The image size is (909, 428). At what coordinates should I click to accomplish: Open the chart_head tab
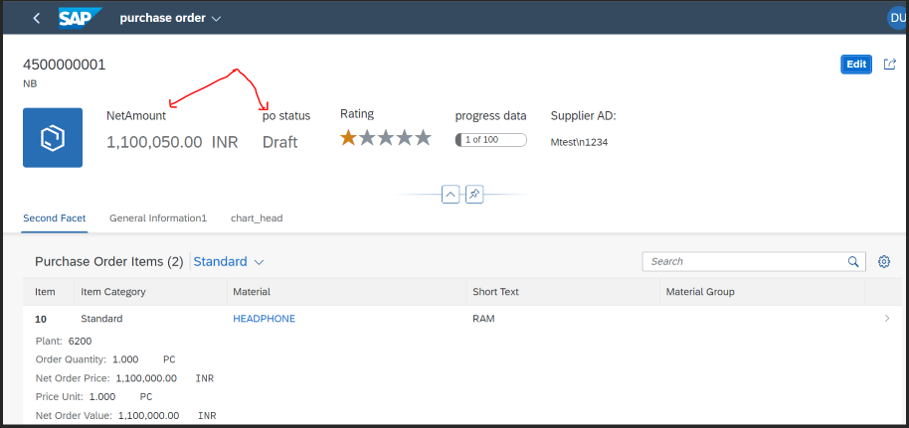coord(257,218)
